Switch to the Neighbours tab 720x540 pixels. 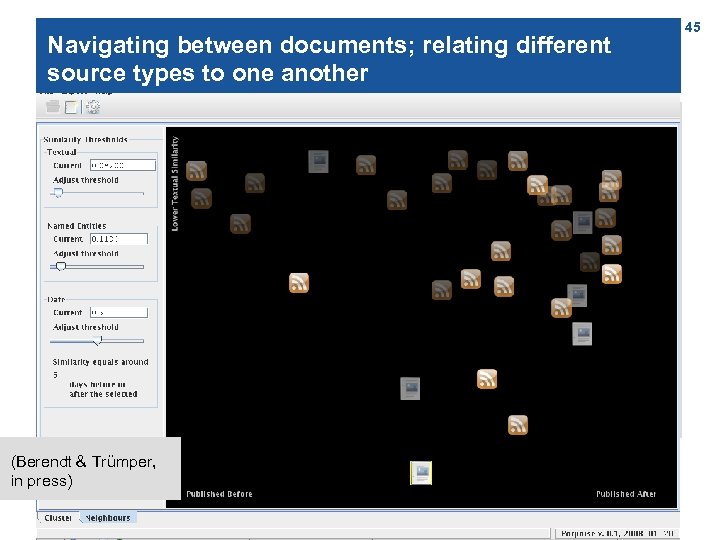(108, 518)
